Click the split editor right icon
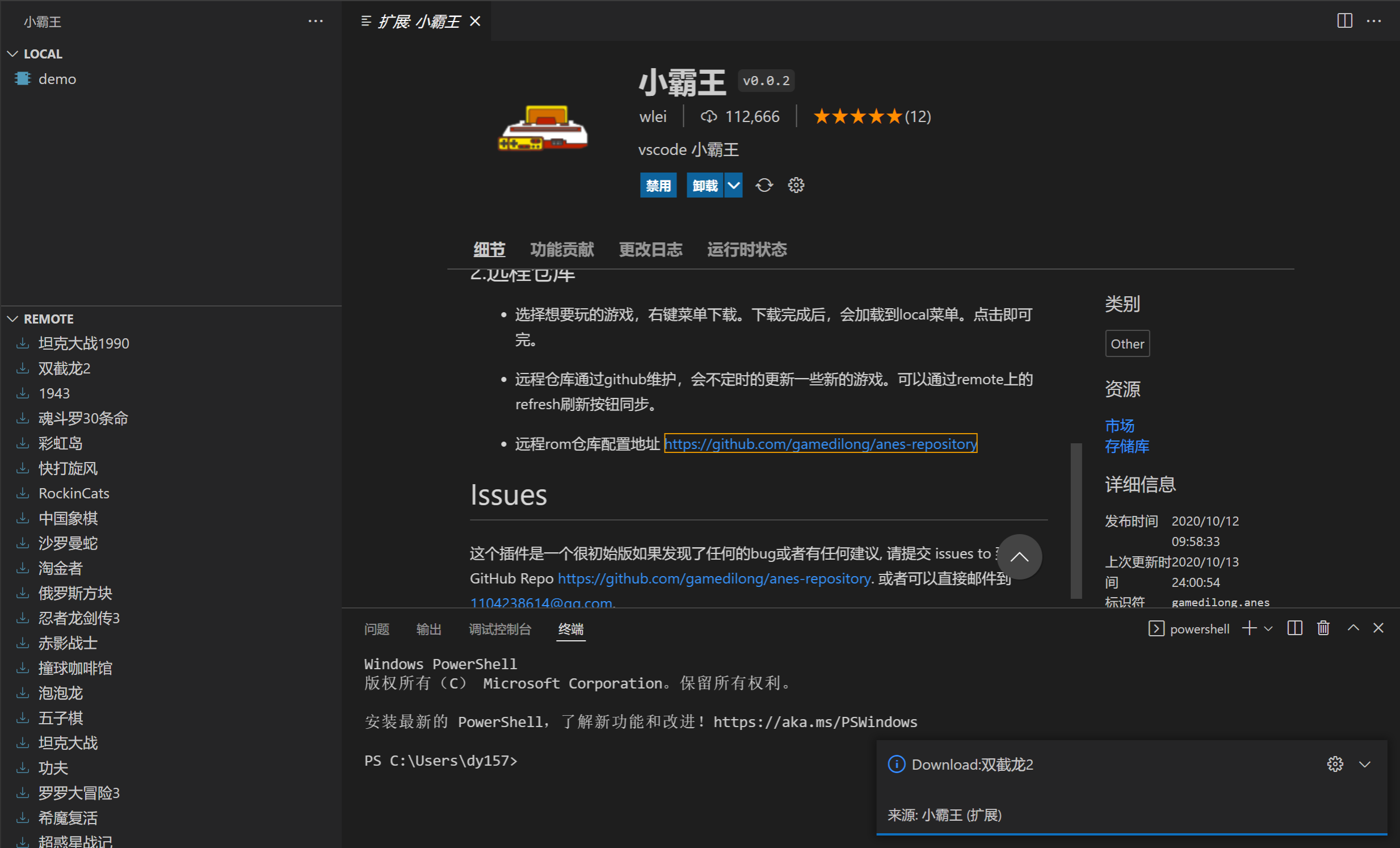Viewport: 1400px width, 848px height. point(1344,21)
